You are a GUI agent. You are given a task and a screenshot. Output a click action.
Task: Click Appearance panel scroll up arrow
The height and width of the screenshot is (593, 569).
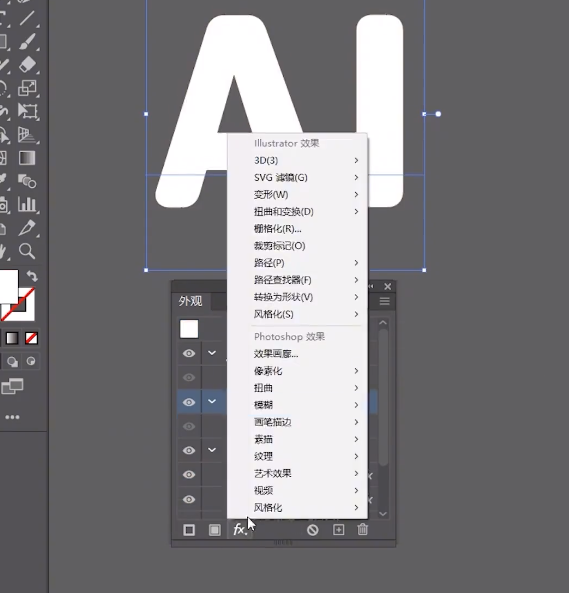tap(383, 323)
